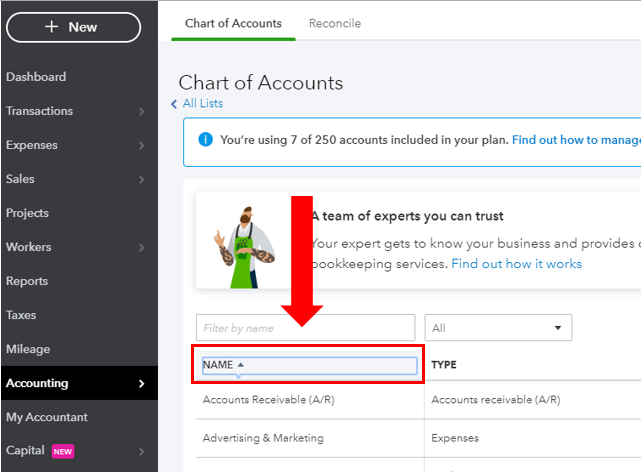Click the NAME sort ascending arrow
641x472 pixels.
click(x=240, y=365)
